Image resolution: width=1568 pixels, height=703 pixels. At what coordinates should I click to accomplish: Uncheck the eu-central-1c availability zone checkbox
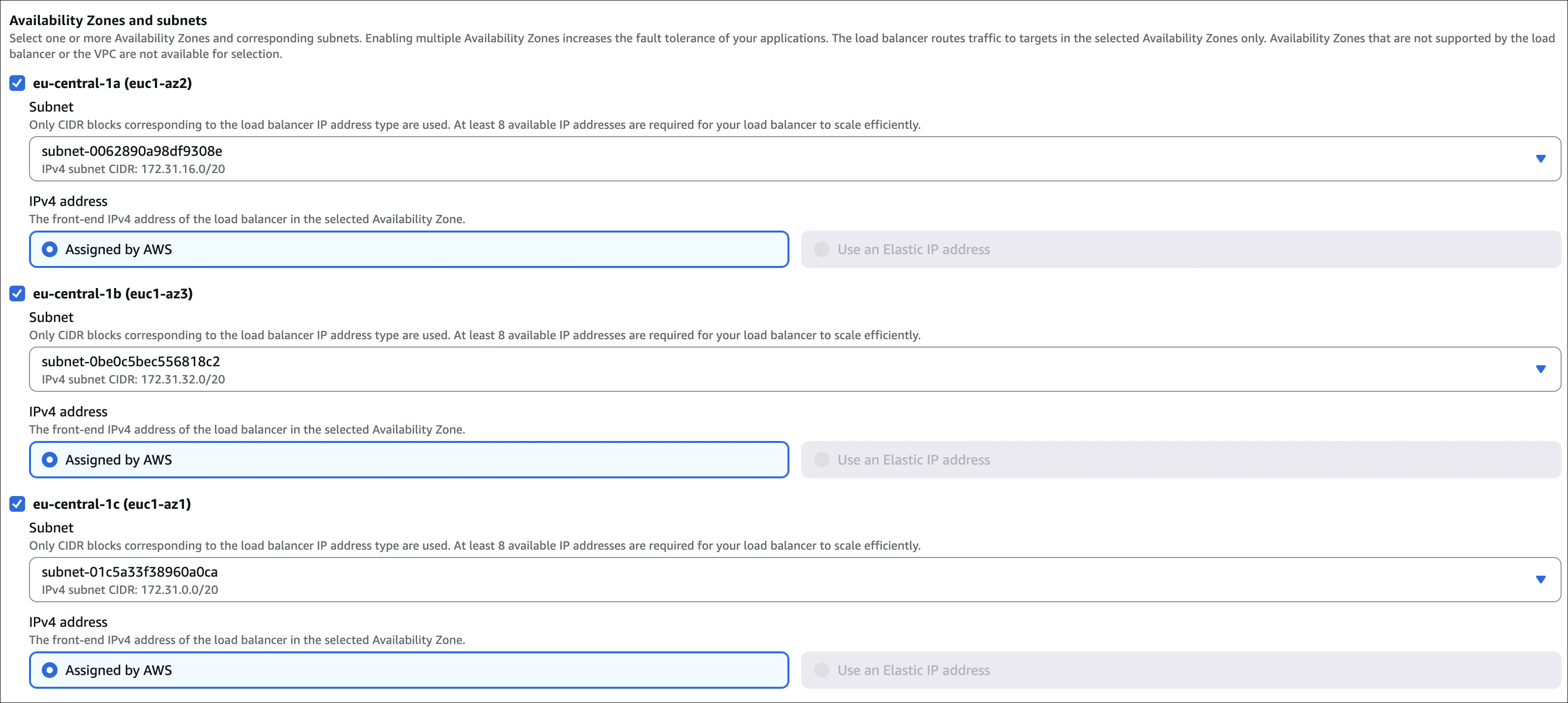coord(17,504)
